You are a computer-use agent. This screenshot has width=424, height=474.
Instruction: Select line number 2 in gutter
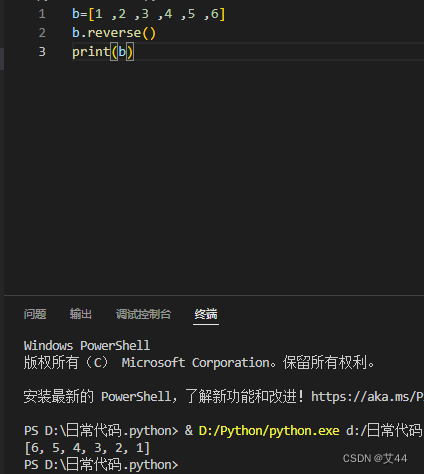tap(42, 33)
